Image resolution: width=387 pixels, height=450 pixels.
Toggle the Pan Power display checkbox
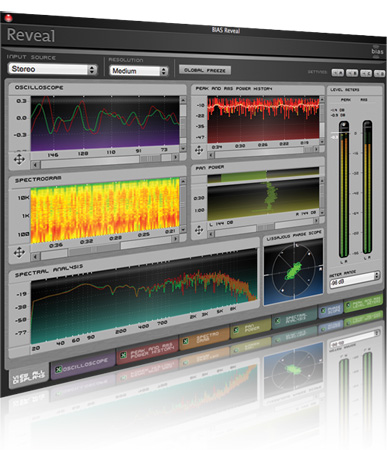(236, 330)
